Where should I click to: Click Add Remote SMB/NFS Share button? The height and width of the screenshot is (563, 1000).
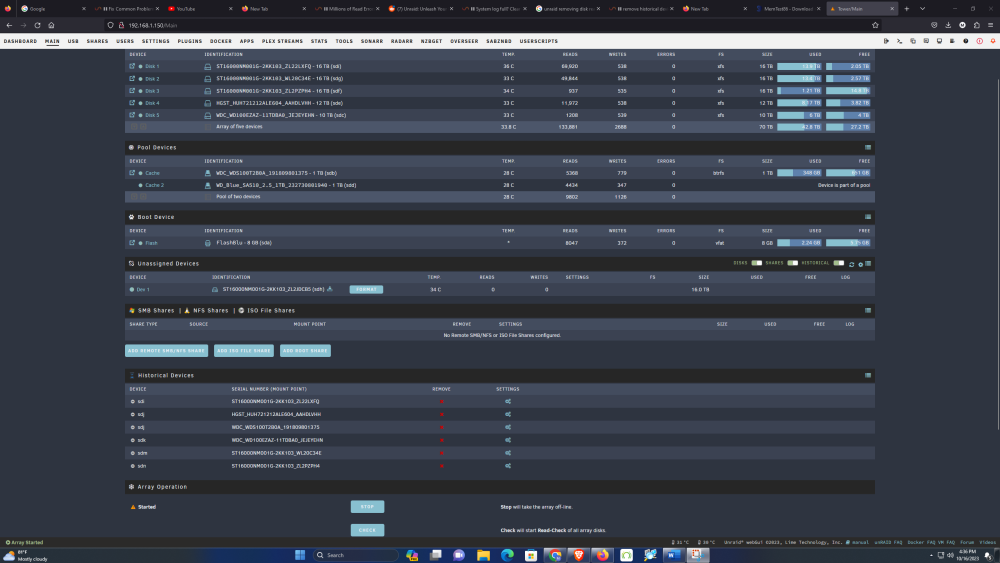pos(166,351)
